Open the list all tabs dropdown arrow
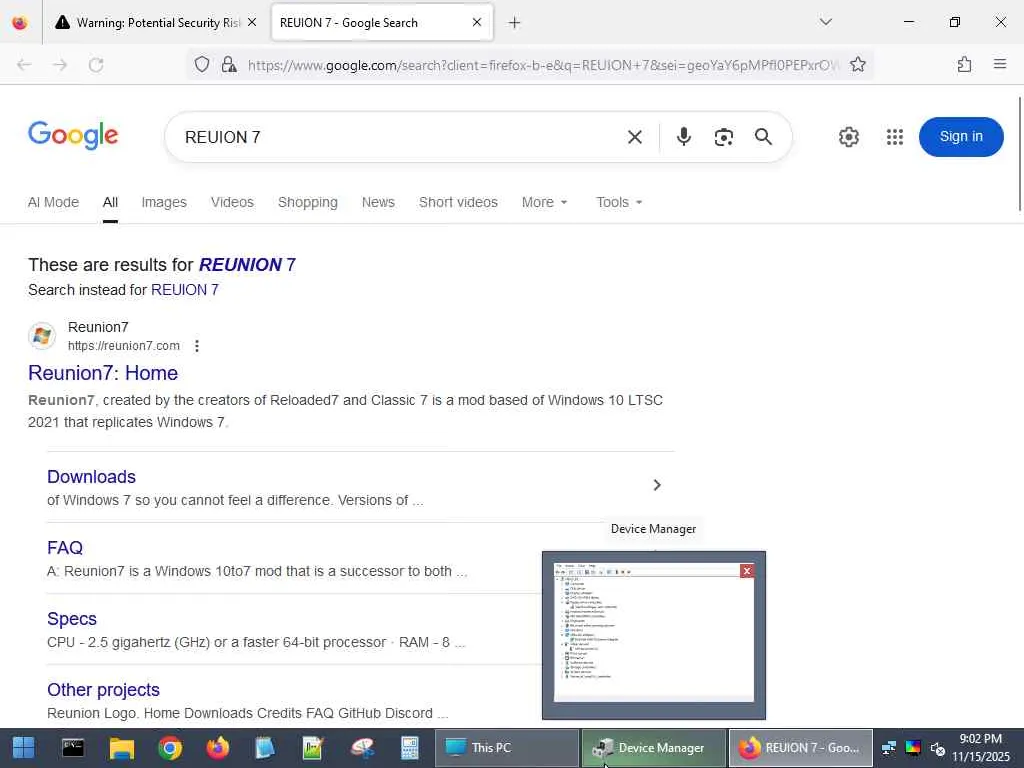The image size is (1024, 768). tap(826, 22)
